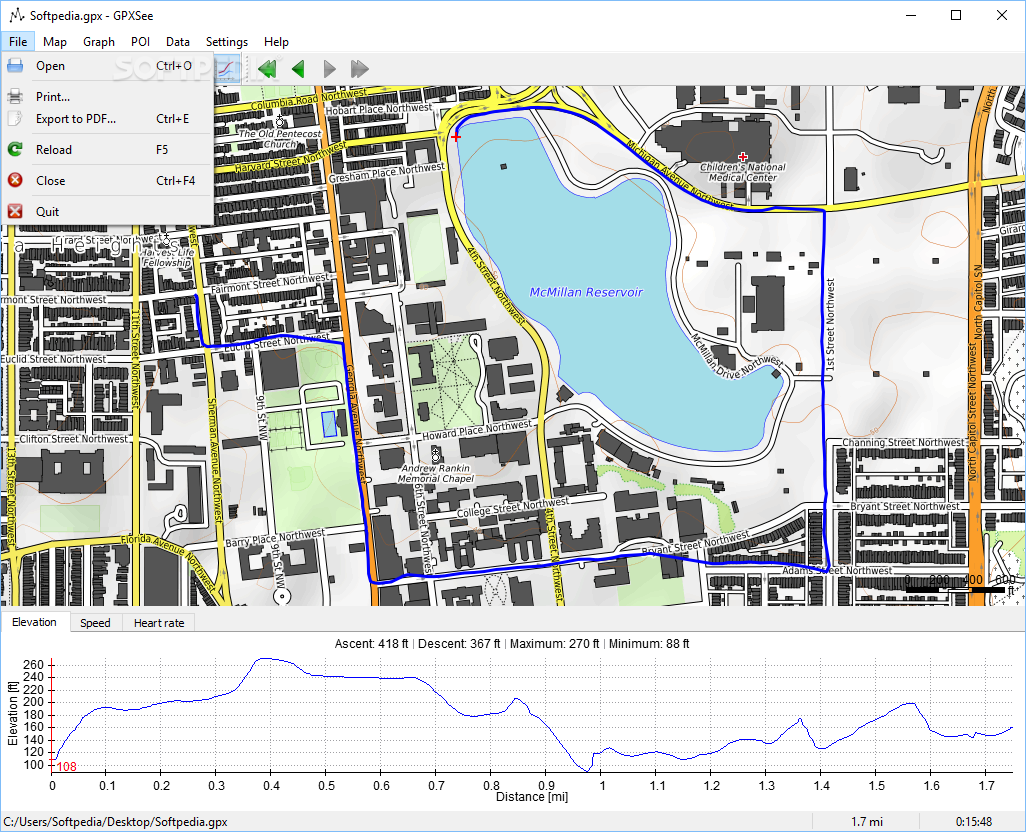Screen dimensions: 1026x832
Task: Click the Maximum: 270 ft statistic
Action: (x=554, y=644)
